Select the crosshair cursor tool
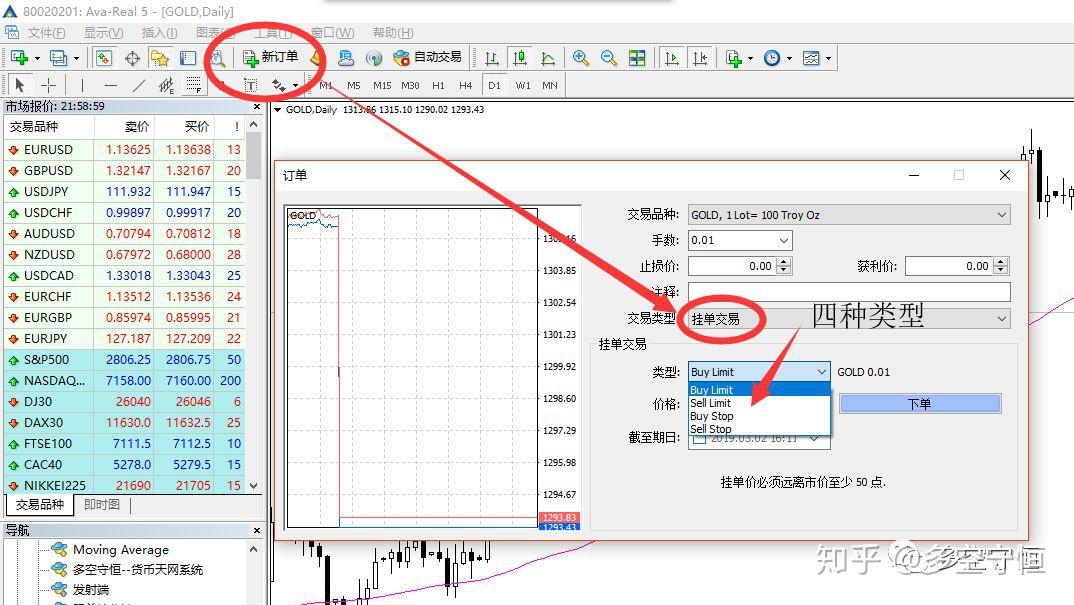The image size is (1074, 605). (x=49, y=85)
